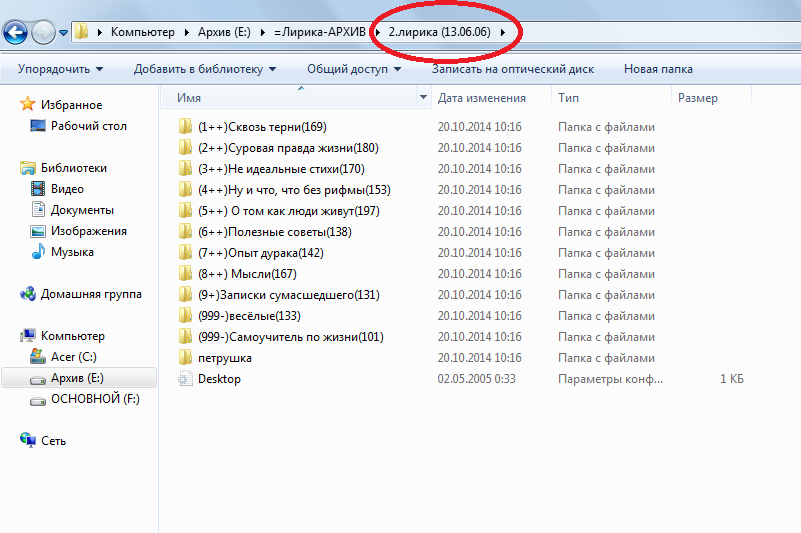Click the recent locations dropdown arrow

[64, 33]
